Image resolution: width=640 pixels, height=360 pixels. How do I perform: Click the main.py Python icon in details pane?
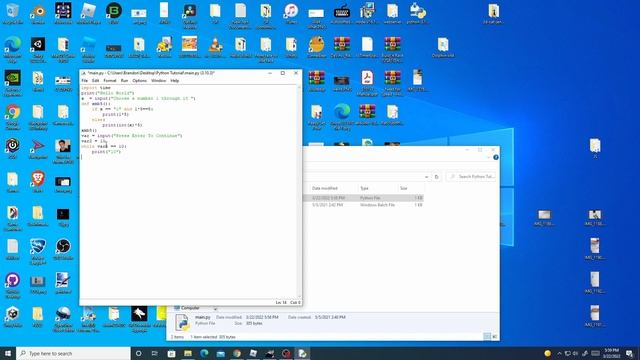click(x=182, y=322)
